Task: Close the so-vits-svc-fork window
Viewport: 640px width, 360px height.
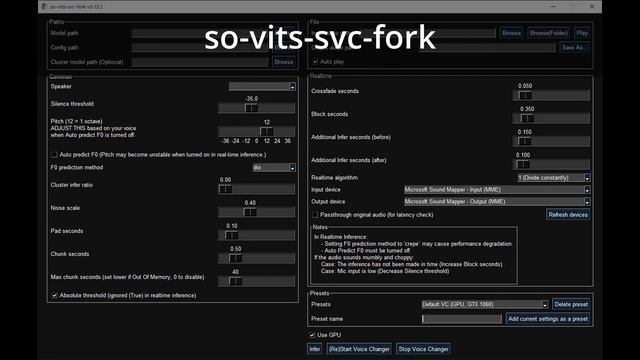Action: point(592,7)
